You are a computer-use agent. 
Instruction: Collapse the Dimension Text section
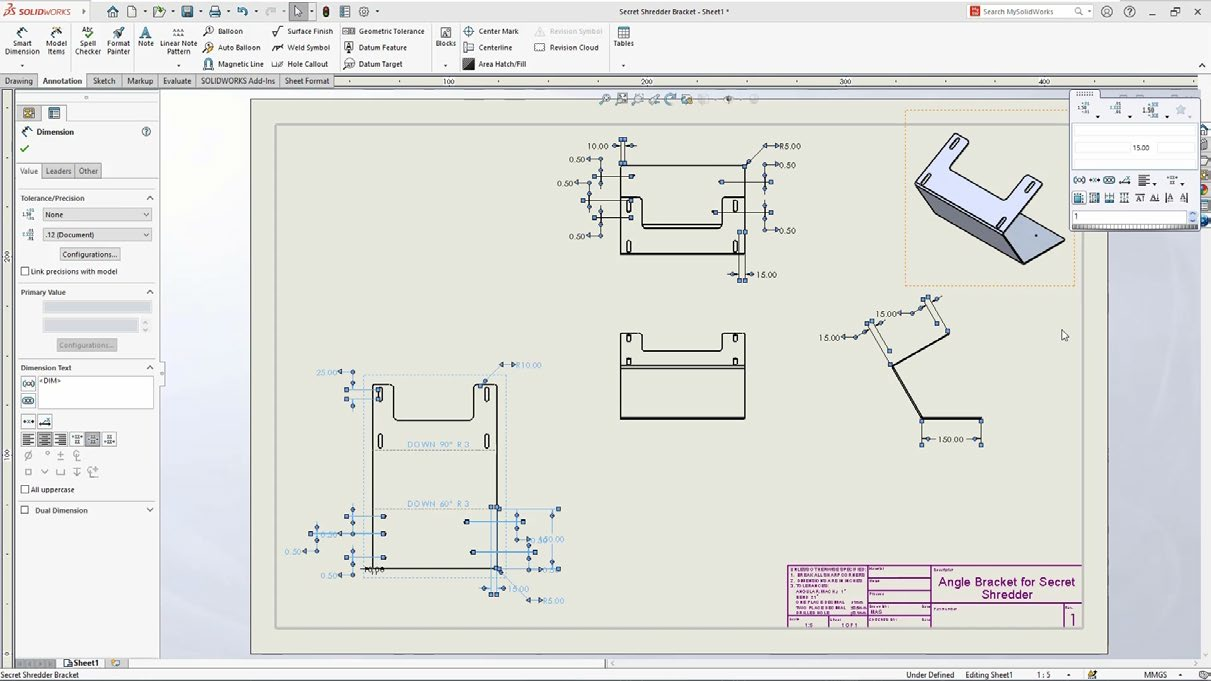[150, 368]
